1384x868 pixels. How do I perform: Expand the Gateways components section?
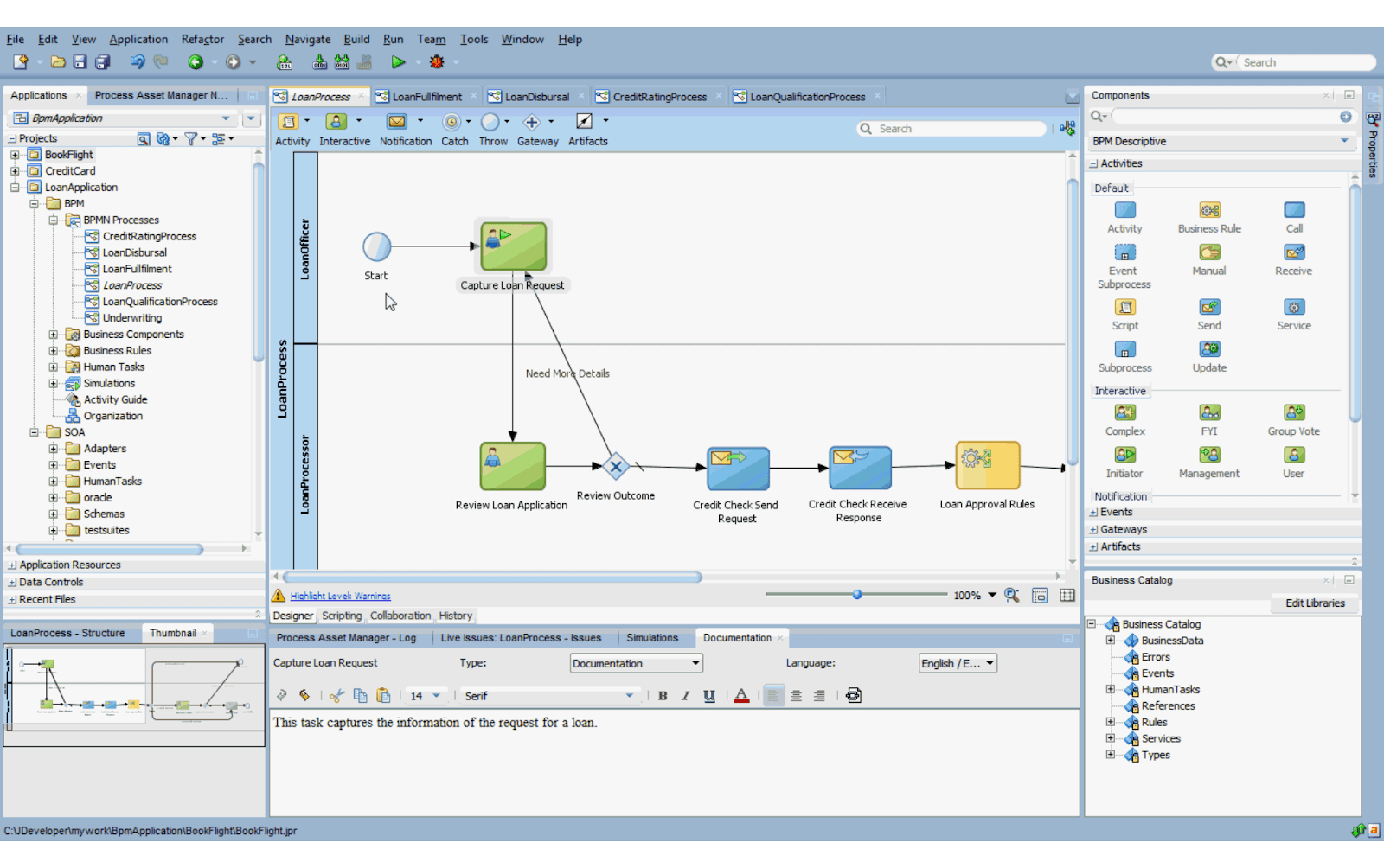pyautogui.click(x=1094, y=530)
